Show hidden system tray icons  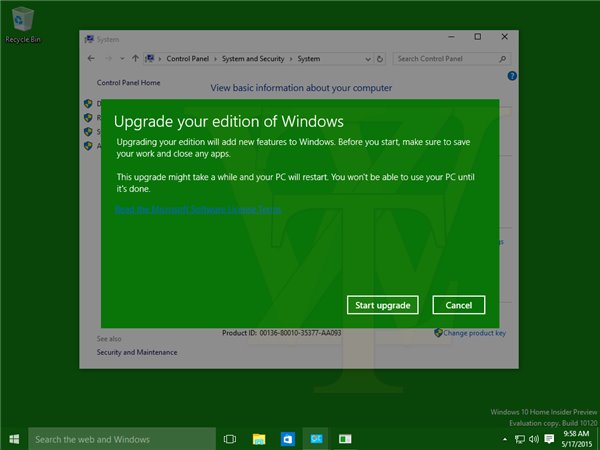[x=504, y=439]
